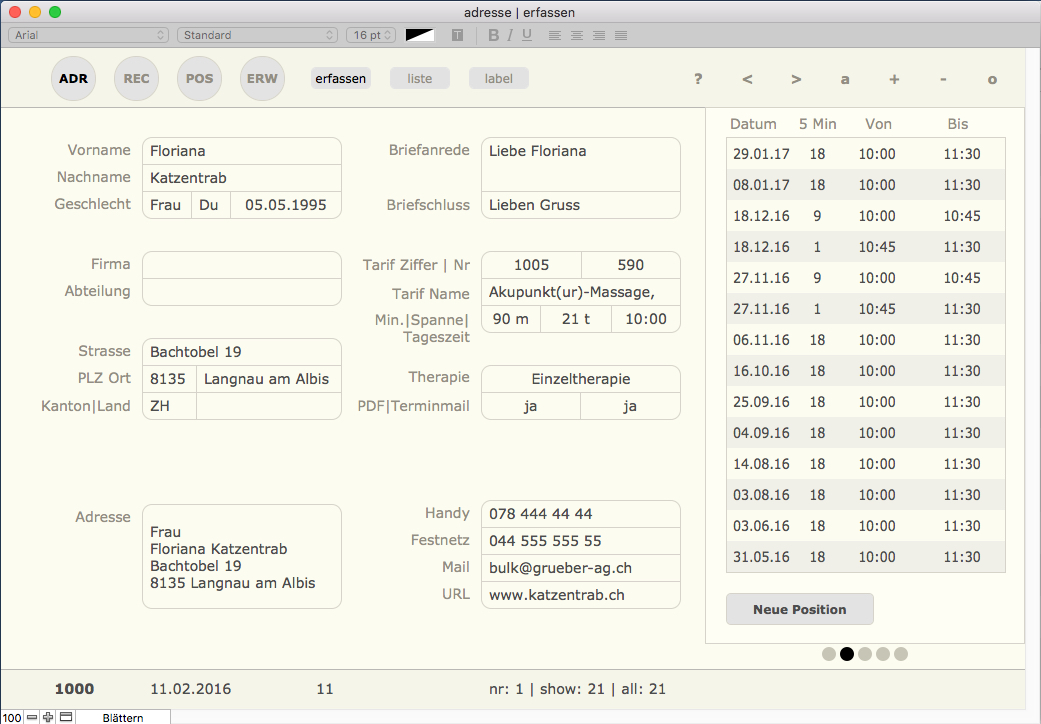Go to previous record with < arrow
Viewport: 1041px width, 724px height.
pos(747,80)
